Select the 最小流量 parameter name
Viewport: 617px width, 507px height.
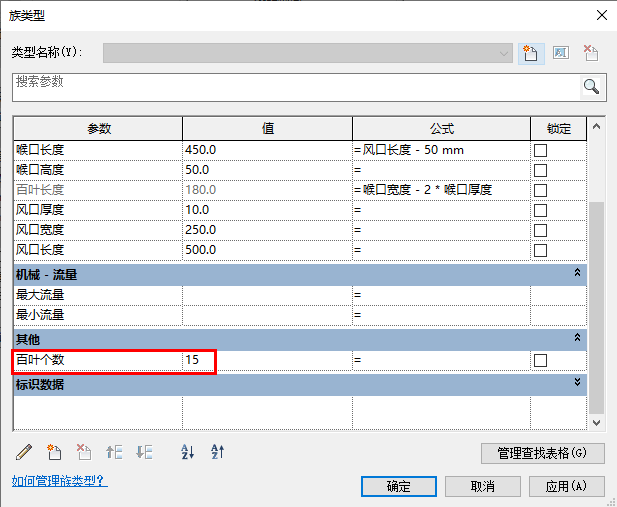[x=40, y=315]
